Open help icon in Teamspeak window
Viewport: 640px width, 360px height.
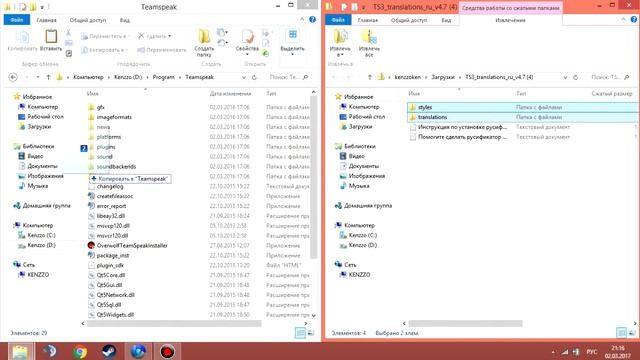312,20
